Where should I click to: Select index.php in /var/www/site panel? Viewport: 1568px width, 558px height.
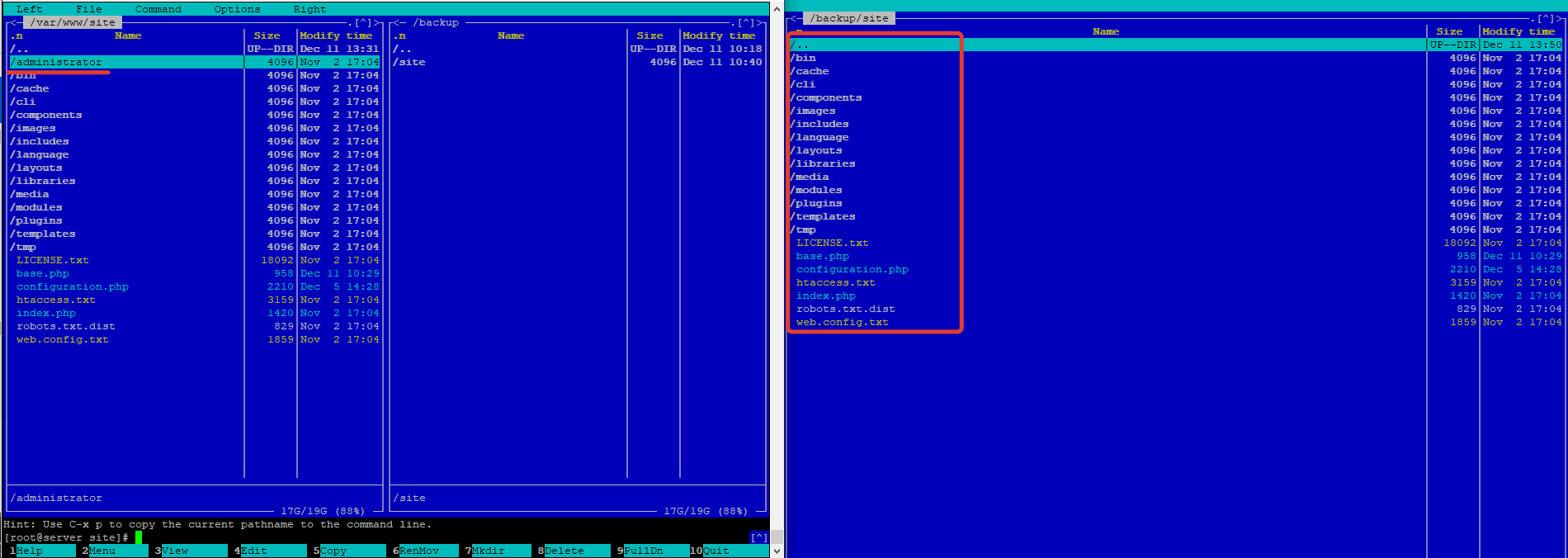[x=194, y=313]
